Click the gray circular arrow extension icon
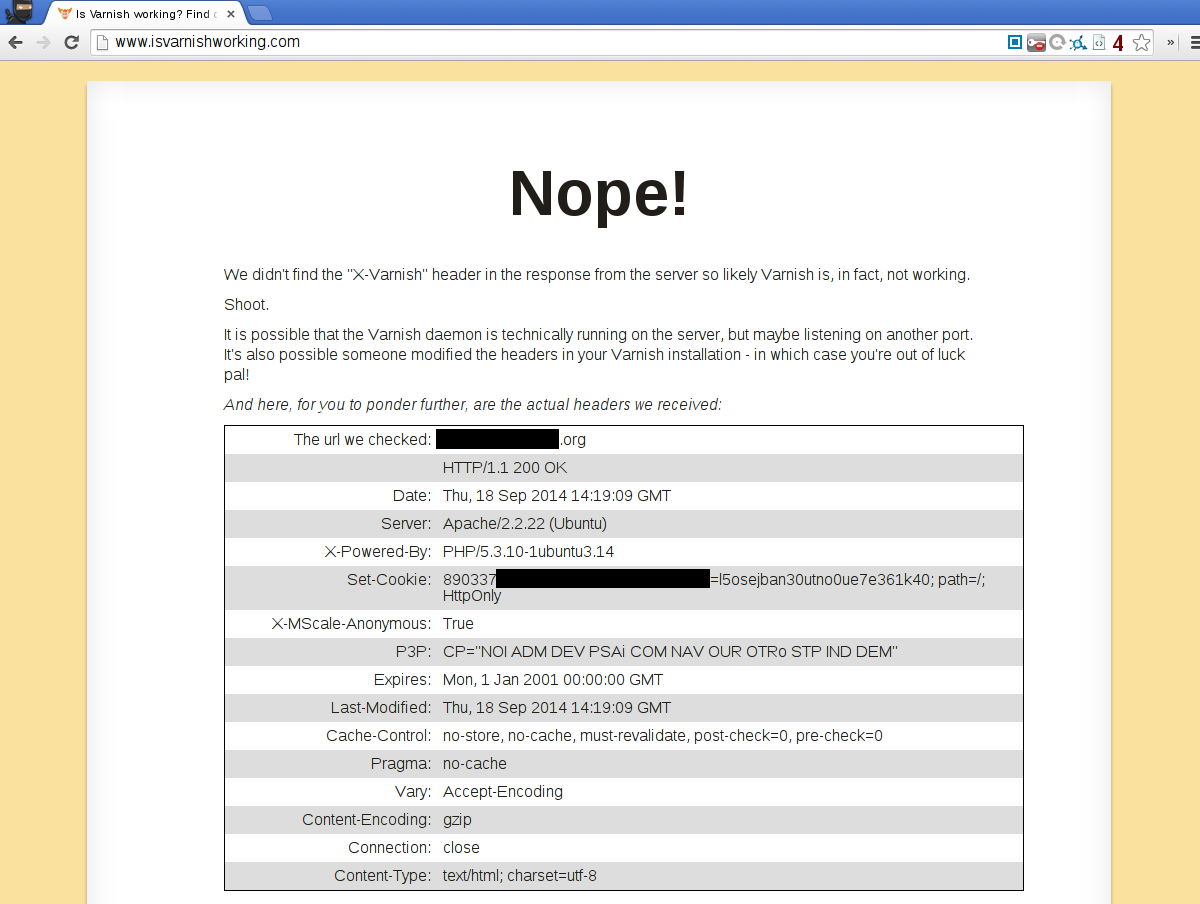Viewport: 1200px width, 904px height. coord(1057,42)
